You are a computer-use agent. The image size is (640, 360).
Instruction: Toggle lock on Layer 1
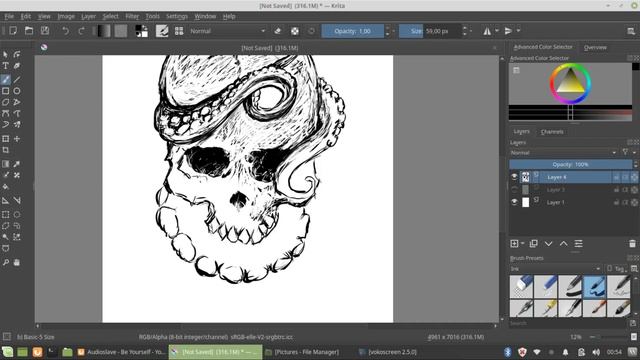pyautogui.click(x=616, y=202)
